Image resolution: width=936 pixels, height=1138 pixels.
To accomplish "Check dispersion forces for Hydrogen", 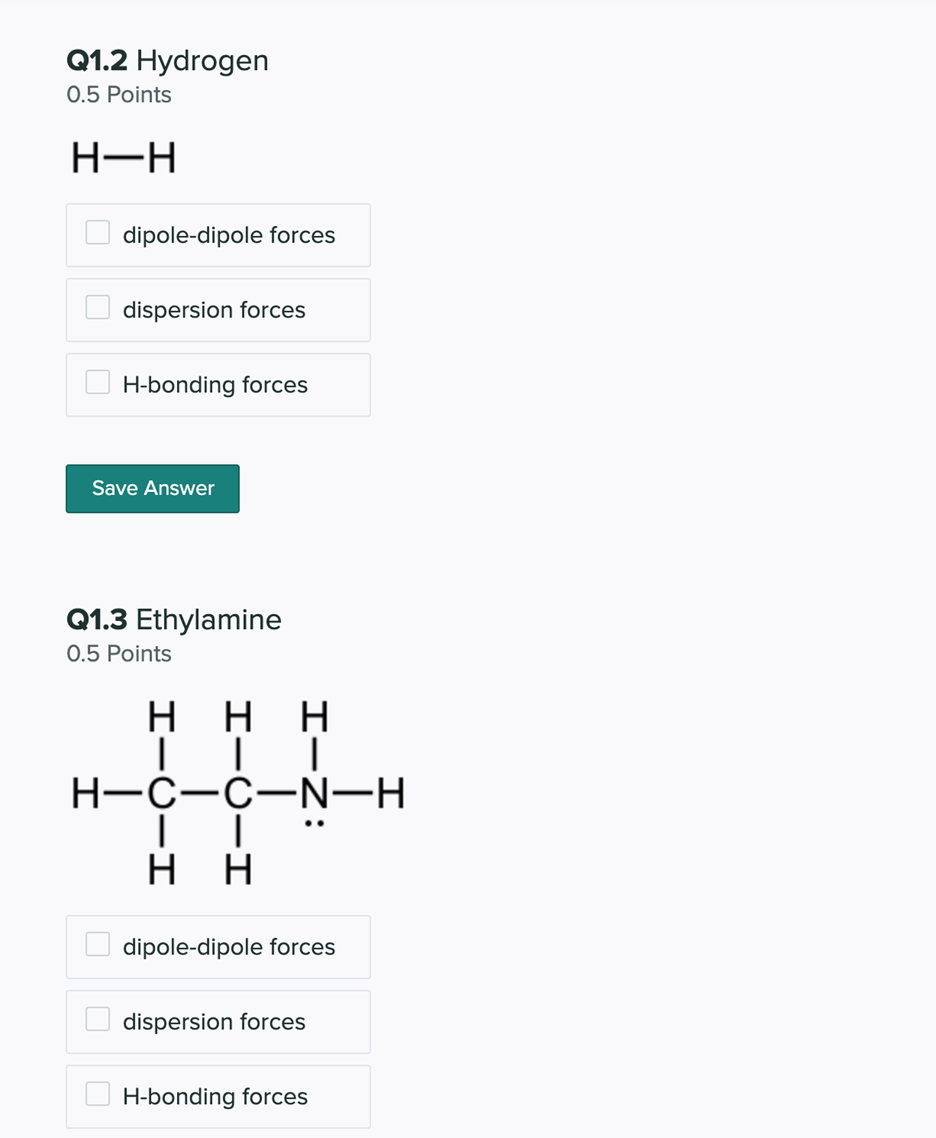I will pyautogui.click(x=97, y=306).
